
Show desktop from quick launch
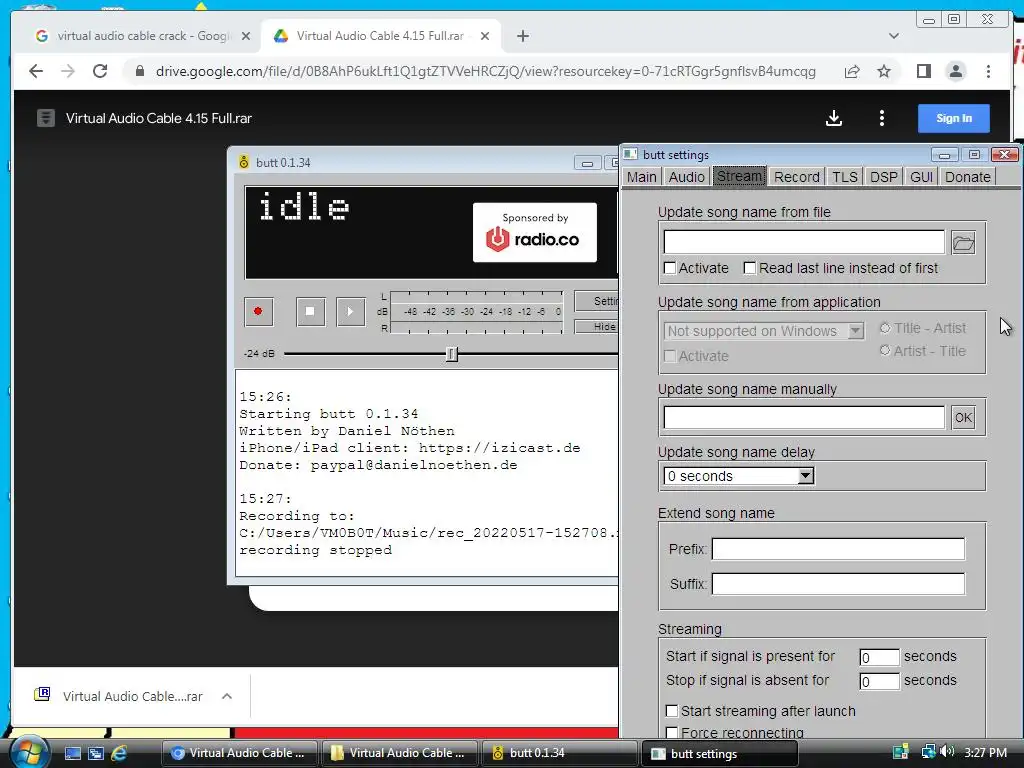pos(72,753)
